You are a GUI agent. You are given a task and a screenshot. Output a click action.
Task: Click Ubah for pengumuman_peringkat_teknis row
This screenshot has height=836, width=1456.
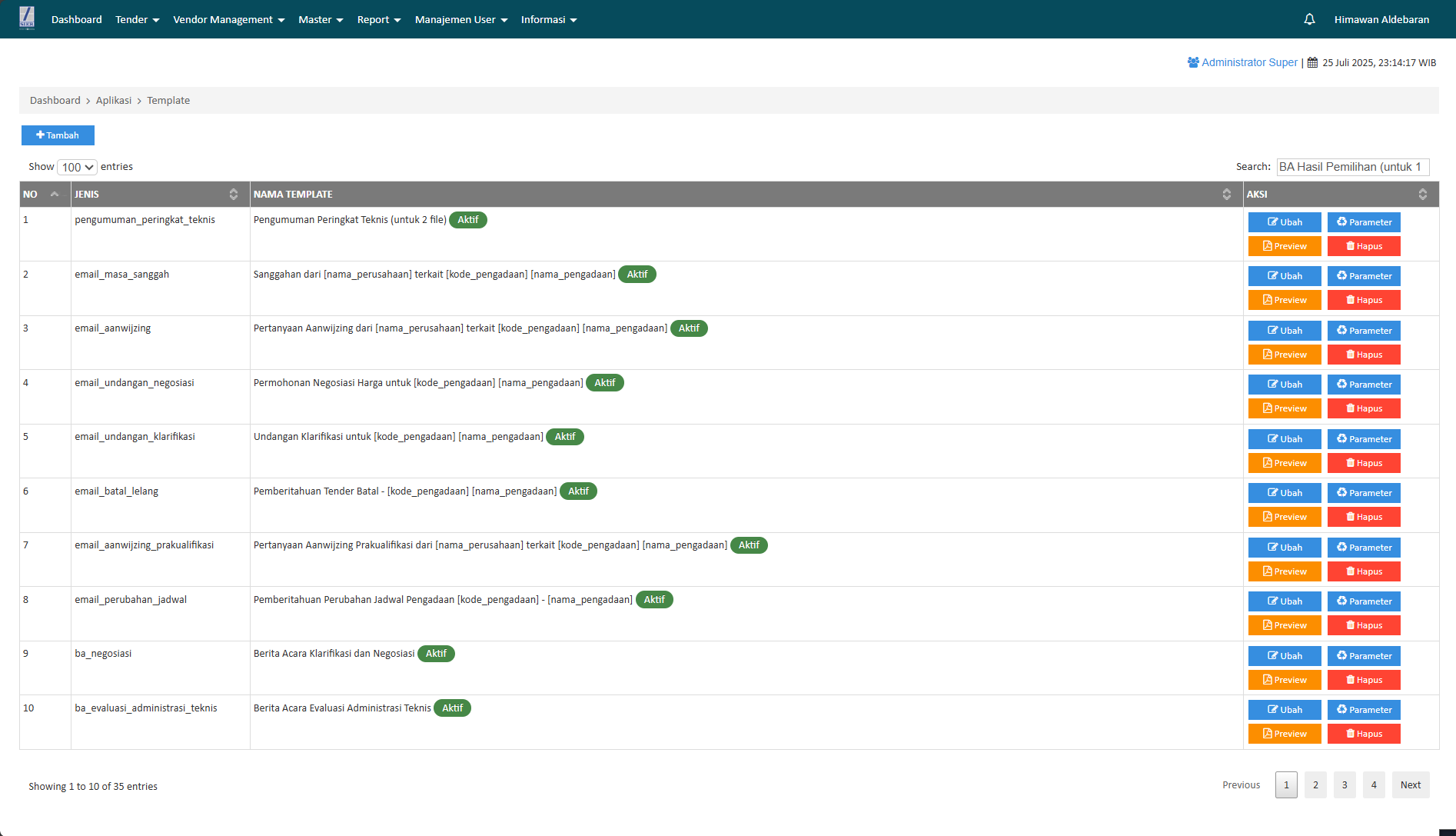point(1284,222)
